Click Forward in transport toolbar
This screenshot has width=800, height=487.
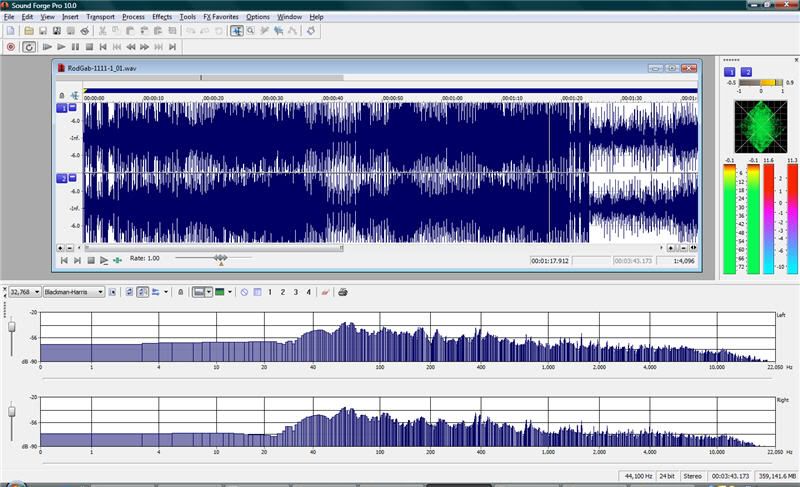144,47
